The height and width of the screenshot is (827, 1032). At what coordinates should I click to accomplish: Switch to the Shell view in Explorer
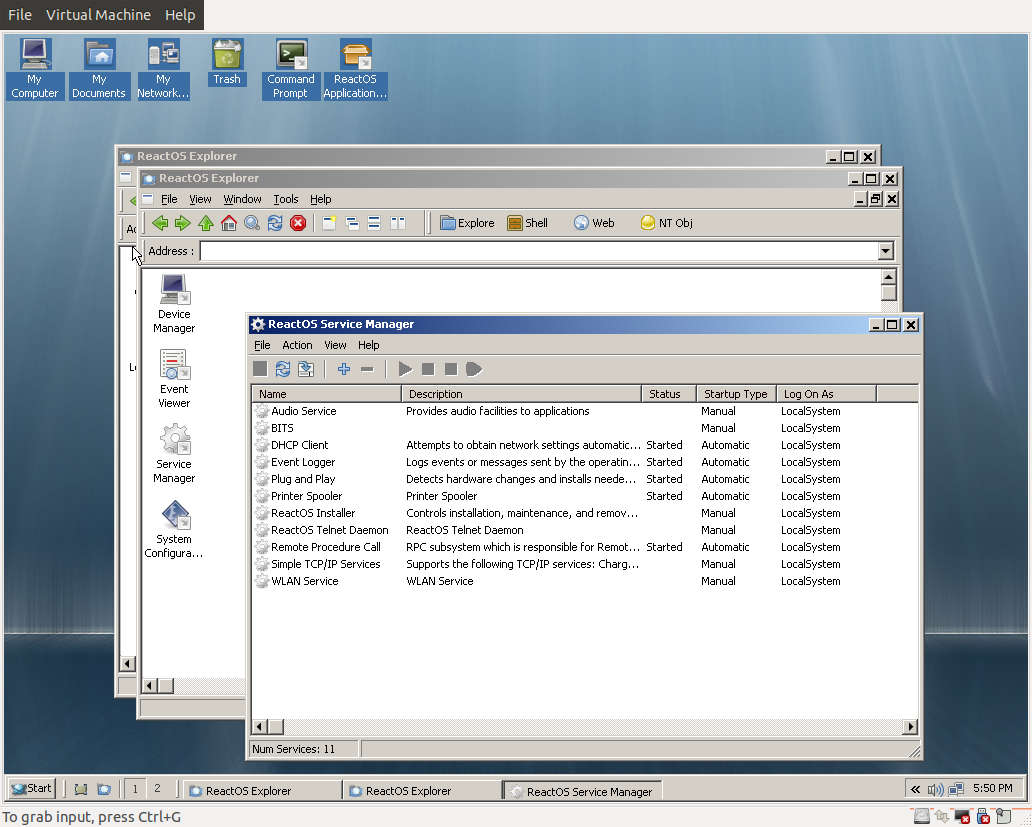(x=527, y=222)
